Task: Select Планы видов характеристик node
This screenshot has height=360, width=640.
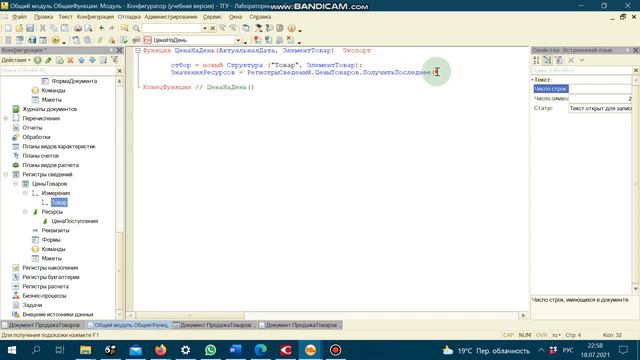Action: (x=59, y=146)
